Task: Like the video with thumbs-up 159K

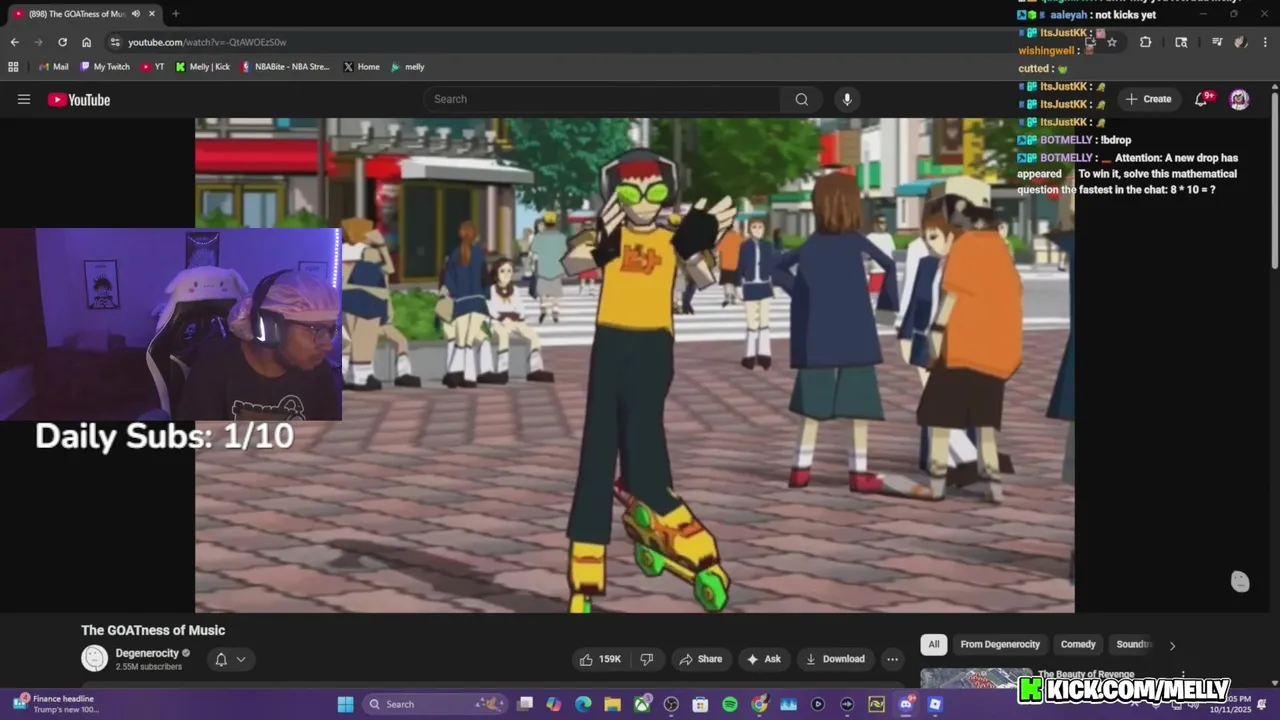Action: (x=599, y=659)
